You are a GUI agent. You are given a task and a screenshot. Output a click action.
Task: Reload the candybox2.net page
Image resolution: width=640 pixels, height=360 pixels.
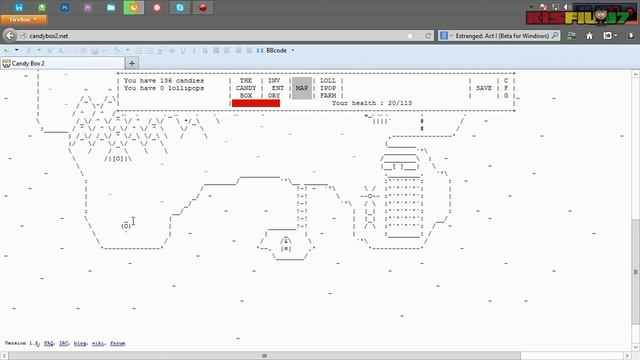[x=428, y=36]
